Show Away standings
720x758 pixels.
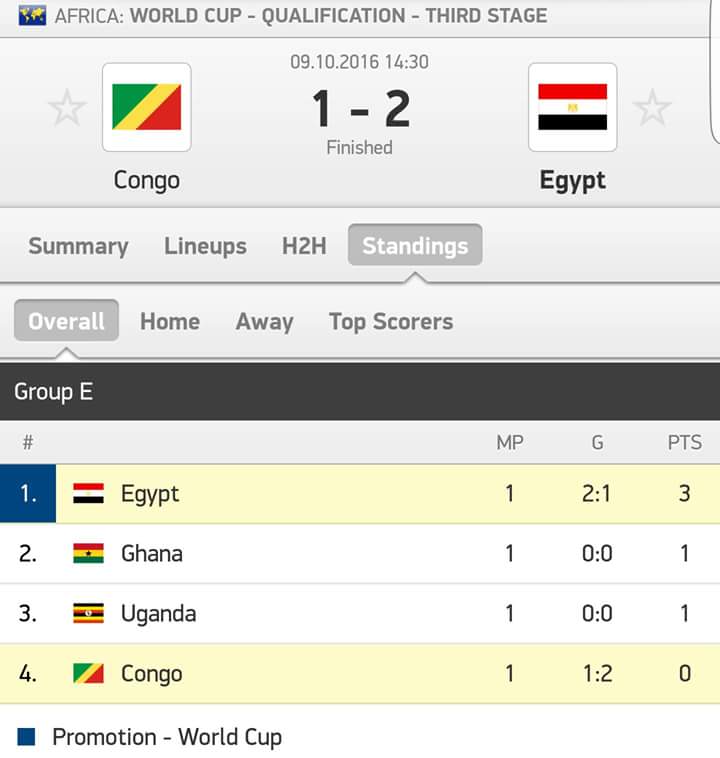264,322
